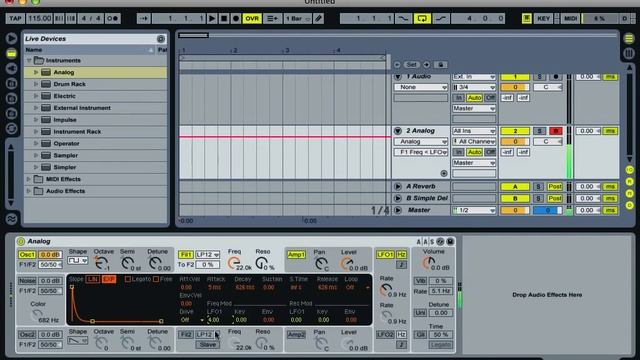The height and width of the screenshot is (360, 640).
Task: Click the track activator button 2
Action: pos(515,131)
